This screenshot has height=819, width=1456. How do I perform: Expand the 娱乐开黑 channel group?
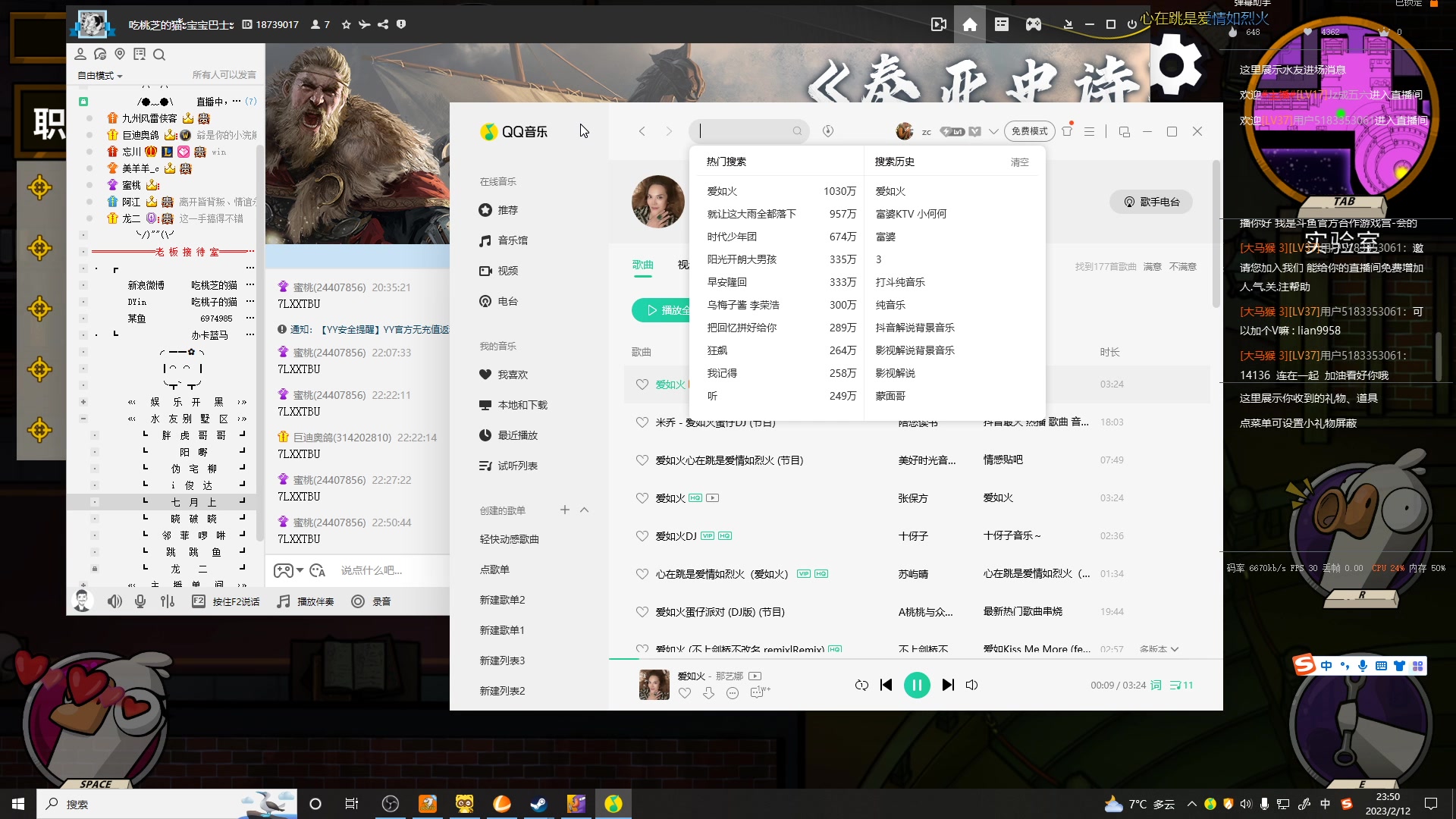point(83,402)
